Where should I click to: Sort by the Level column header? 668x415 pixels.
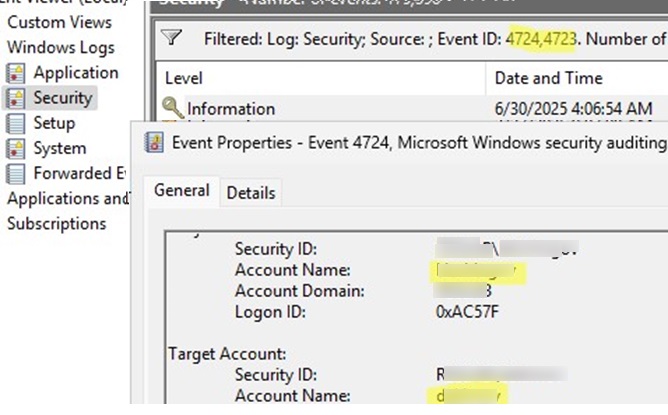coord(321,78)
